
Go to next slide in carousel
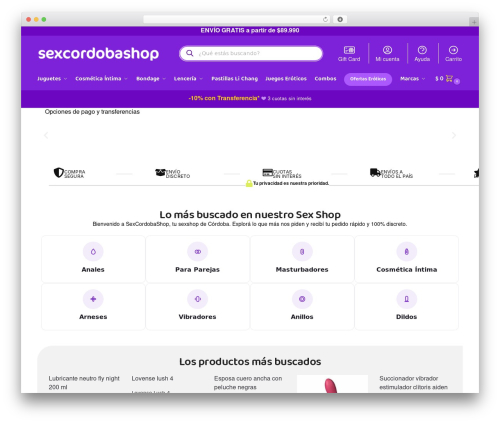[454, 135]
